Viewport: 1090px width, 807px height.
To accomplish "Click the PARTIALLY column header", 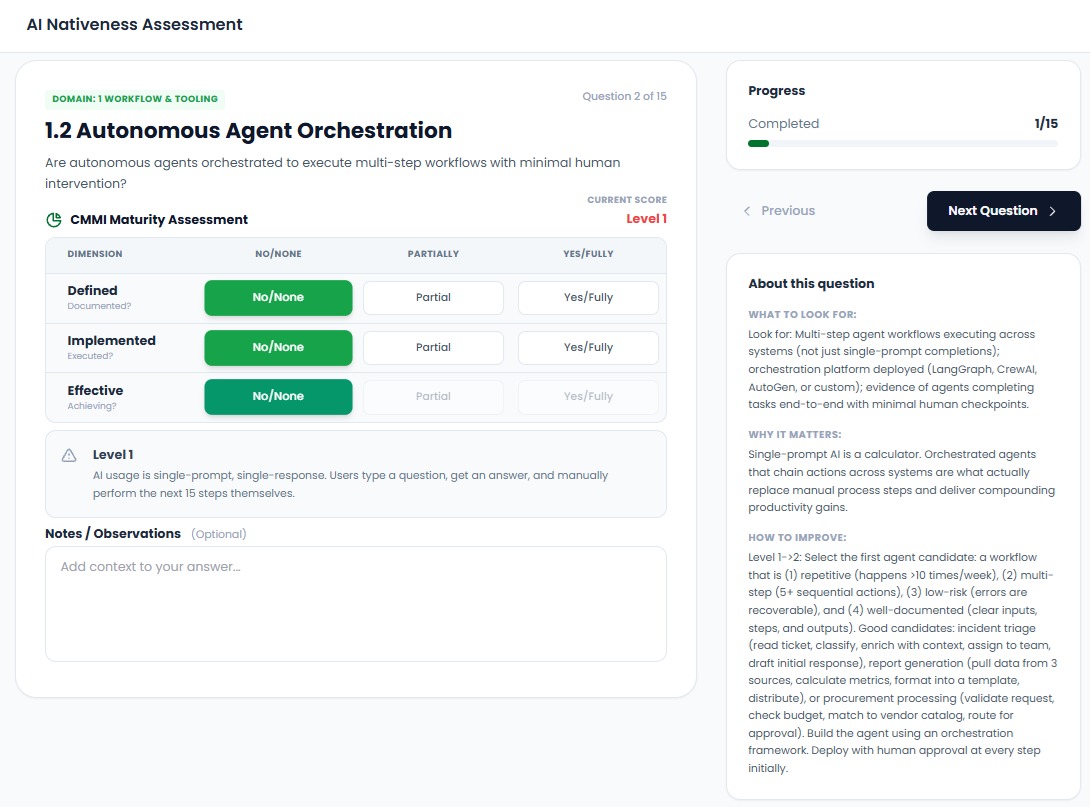I will tap(433, 254).
